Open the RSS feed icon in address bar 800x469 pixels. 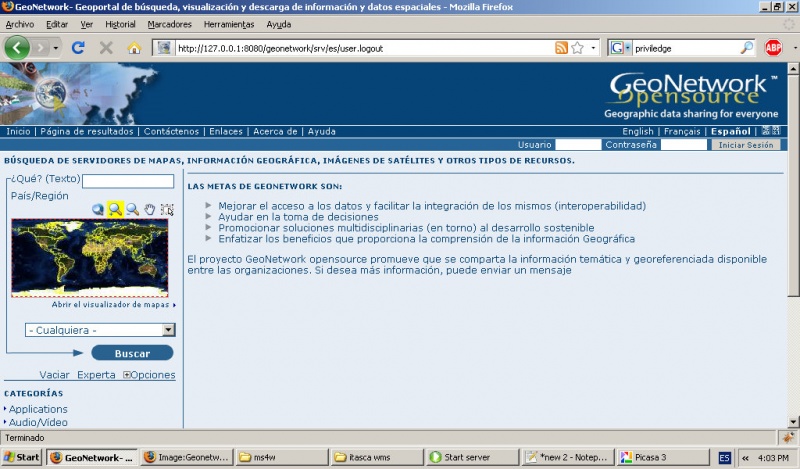pyautogui.click(x=561, y=47)
